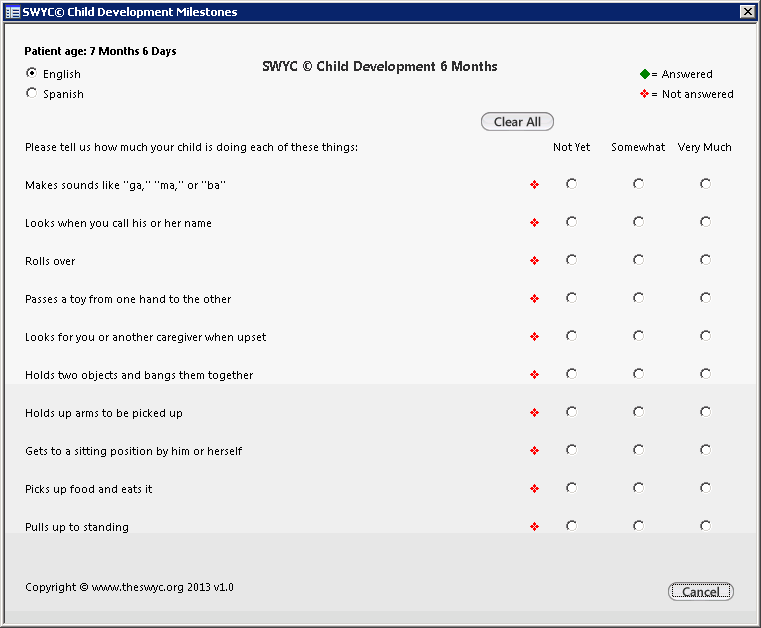
Task: Click the 'Picks up food and eats it' text
Action: coord(88,489)
